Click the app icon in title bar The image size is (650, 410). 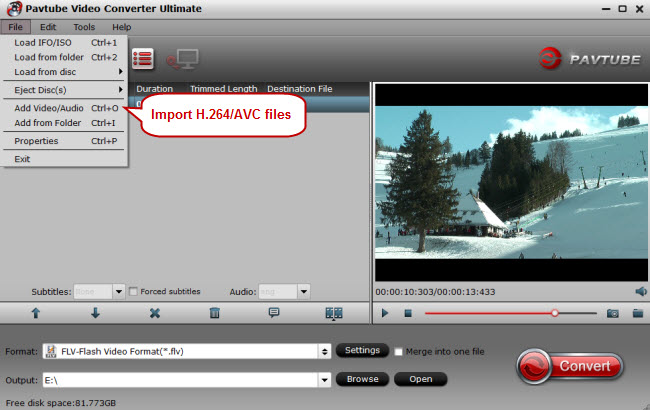(x=14, y=8)
